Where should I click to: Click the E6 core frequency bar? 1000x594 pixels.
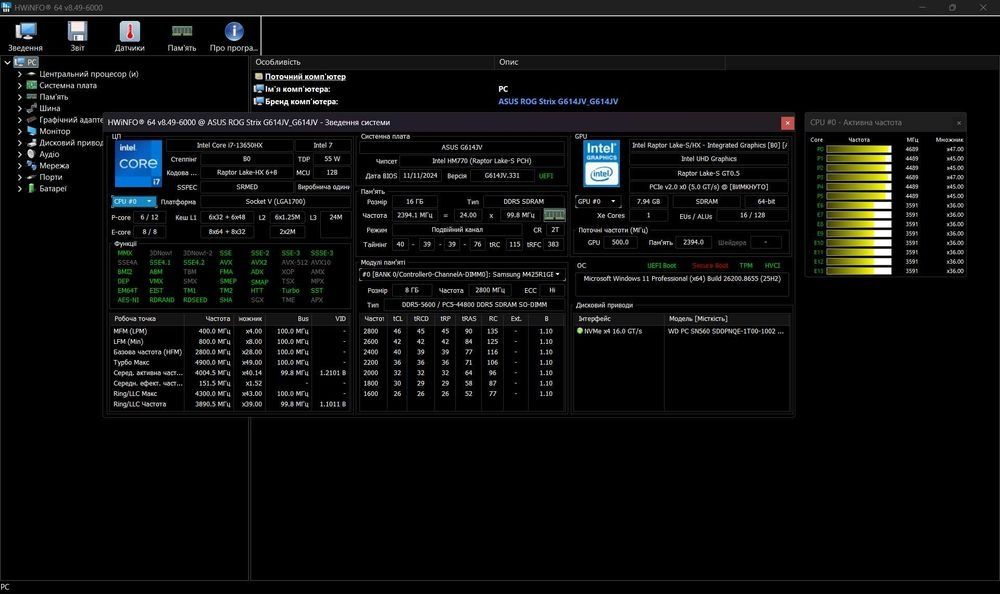click(858, 205)
